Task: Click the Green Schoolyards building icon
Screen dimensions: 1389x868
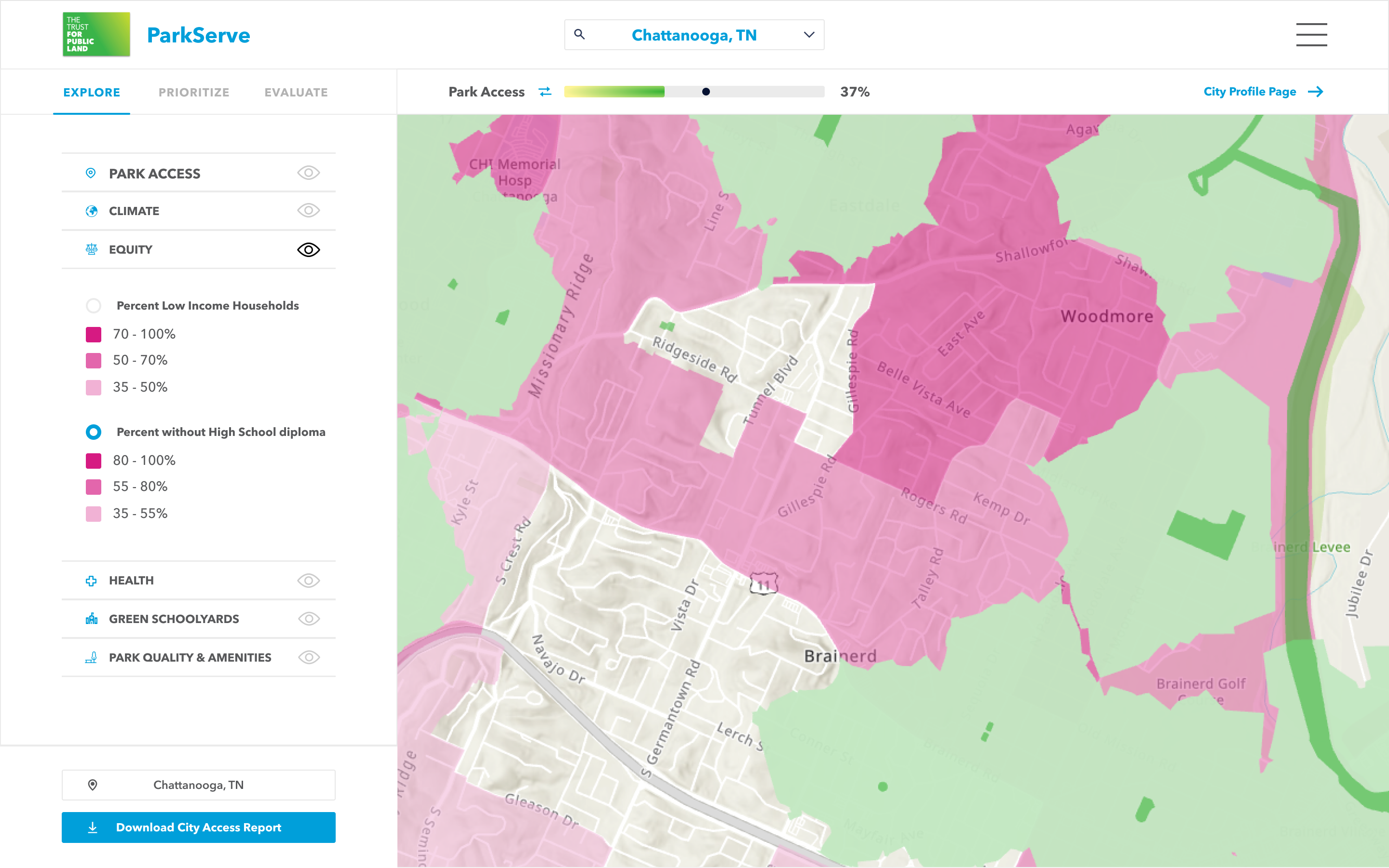Action: click(92, 619)
